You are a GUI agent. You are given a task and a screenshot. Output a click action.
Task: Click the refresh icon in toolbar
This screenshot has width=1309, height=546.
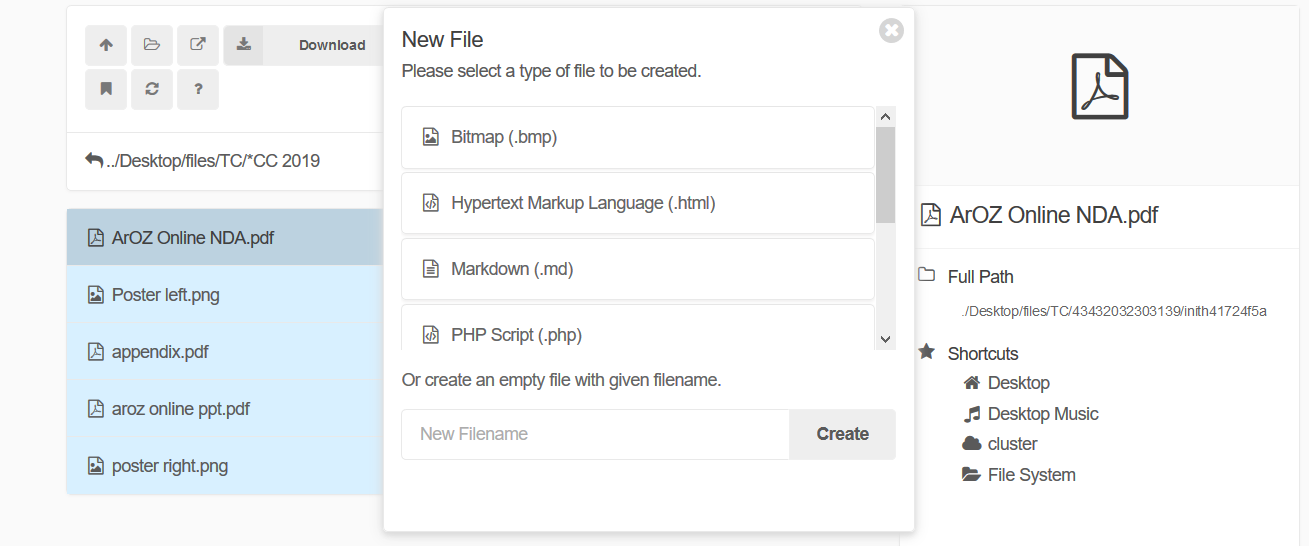[x=152, y=89]
